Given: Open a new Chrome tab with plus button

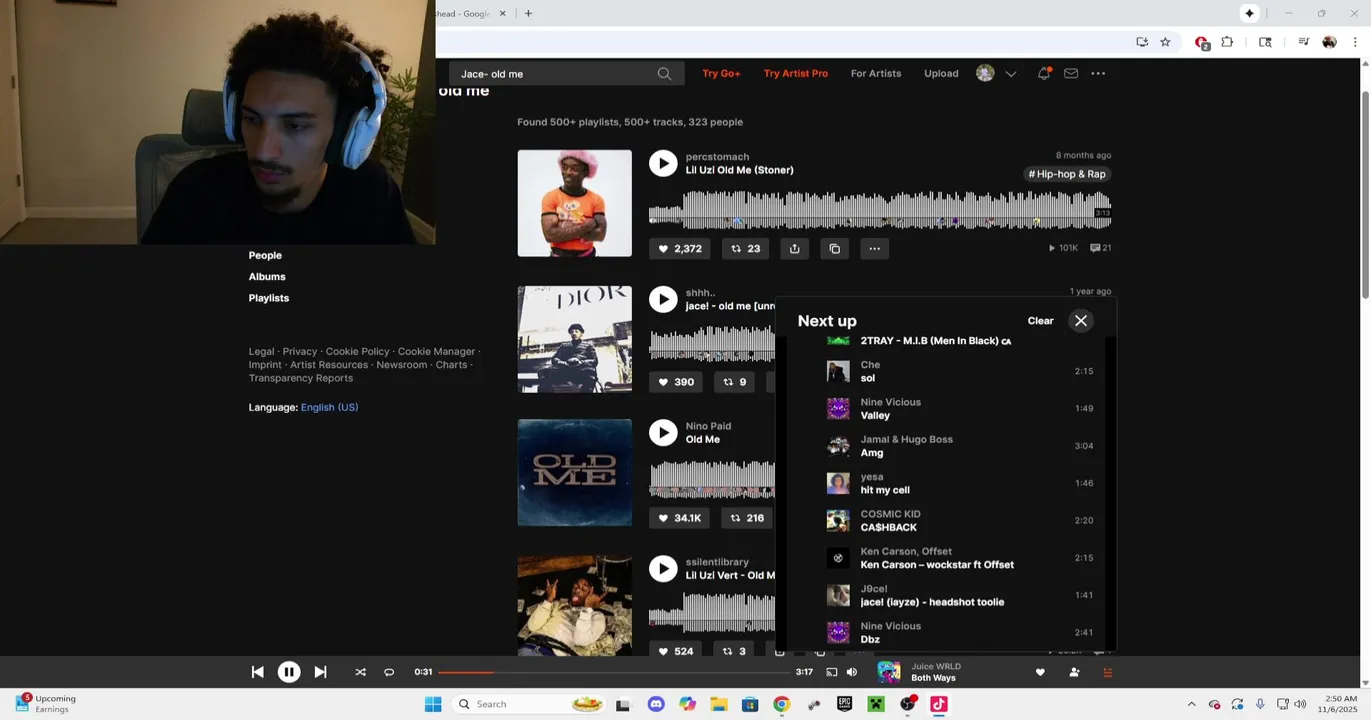Looking at the screenshot, I should coord(528,13).
